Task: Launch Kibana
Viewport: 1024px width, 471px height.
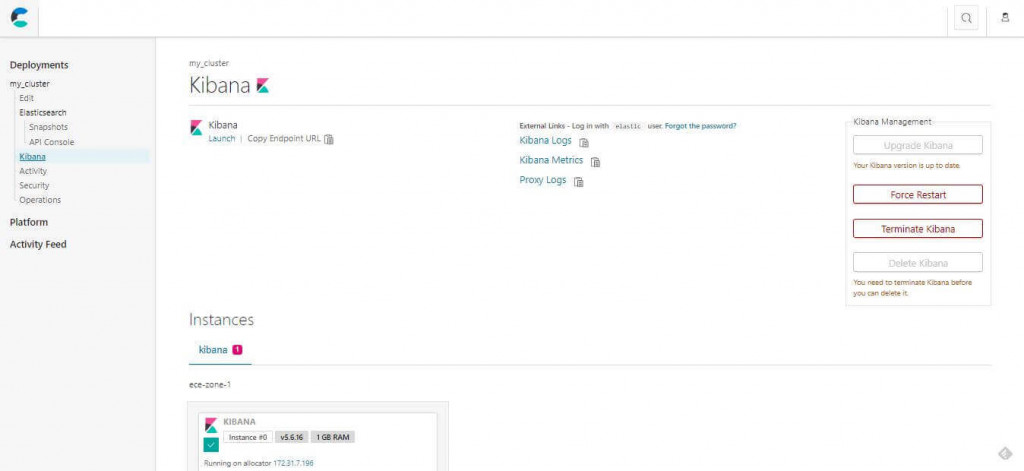Action: coord(221,138)
